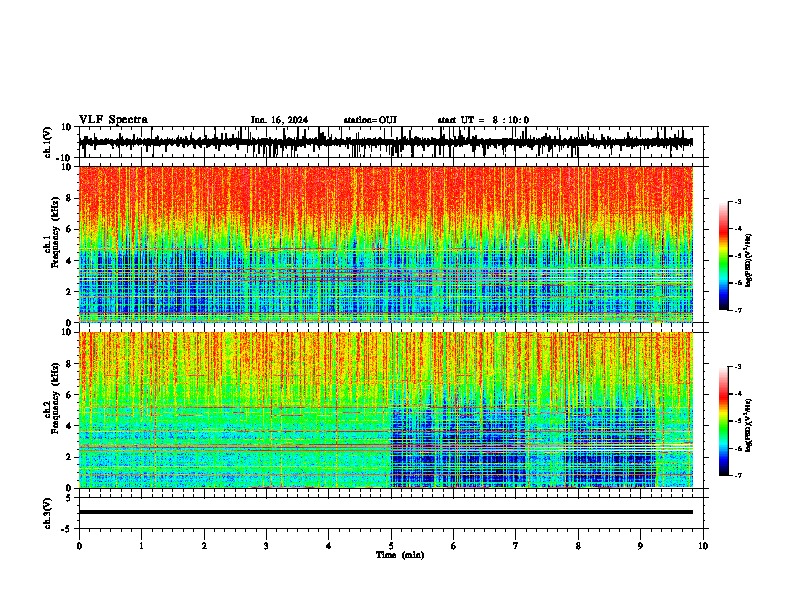Click the ch.1 "Frequency (kHz)" axis label
Viewport: 792px width, 612px height.
(55, 232)
